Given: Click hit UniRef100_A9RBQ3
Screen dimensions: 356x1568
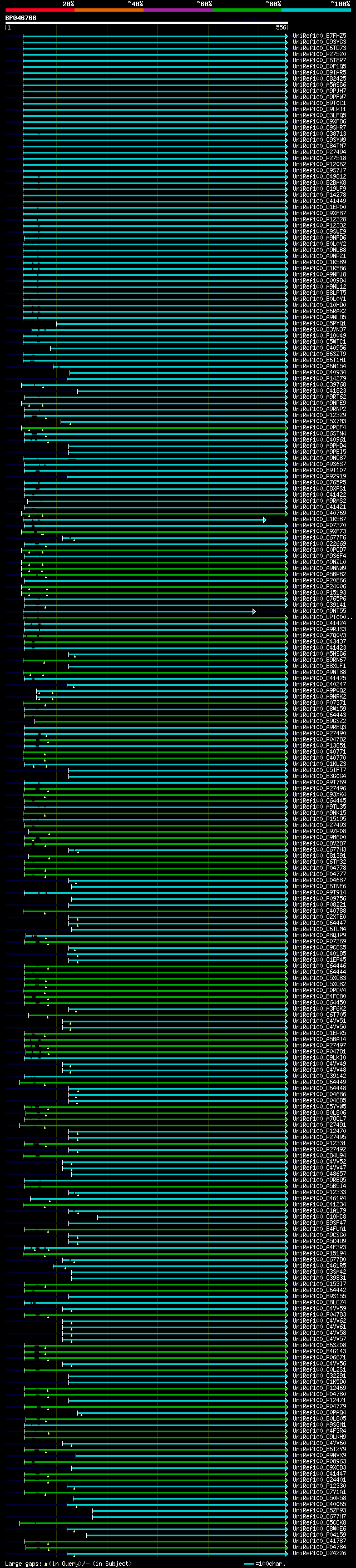Looking at the screenshot, I should click(x=319, y=728).
